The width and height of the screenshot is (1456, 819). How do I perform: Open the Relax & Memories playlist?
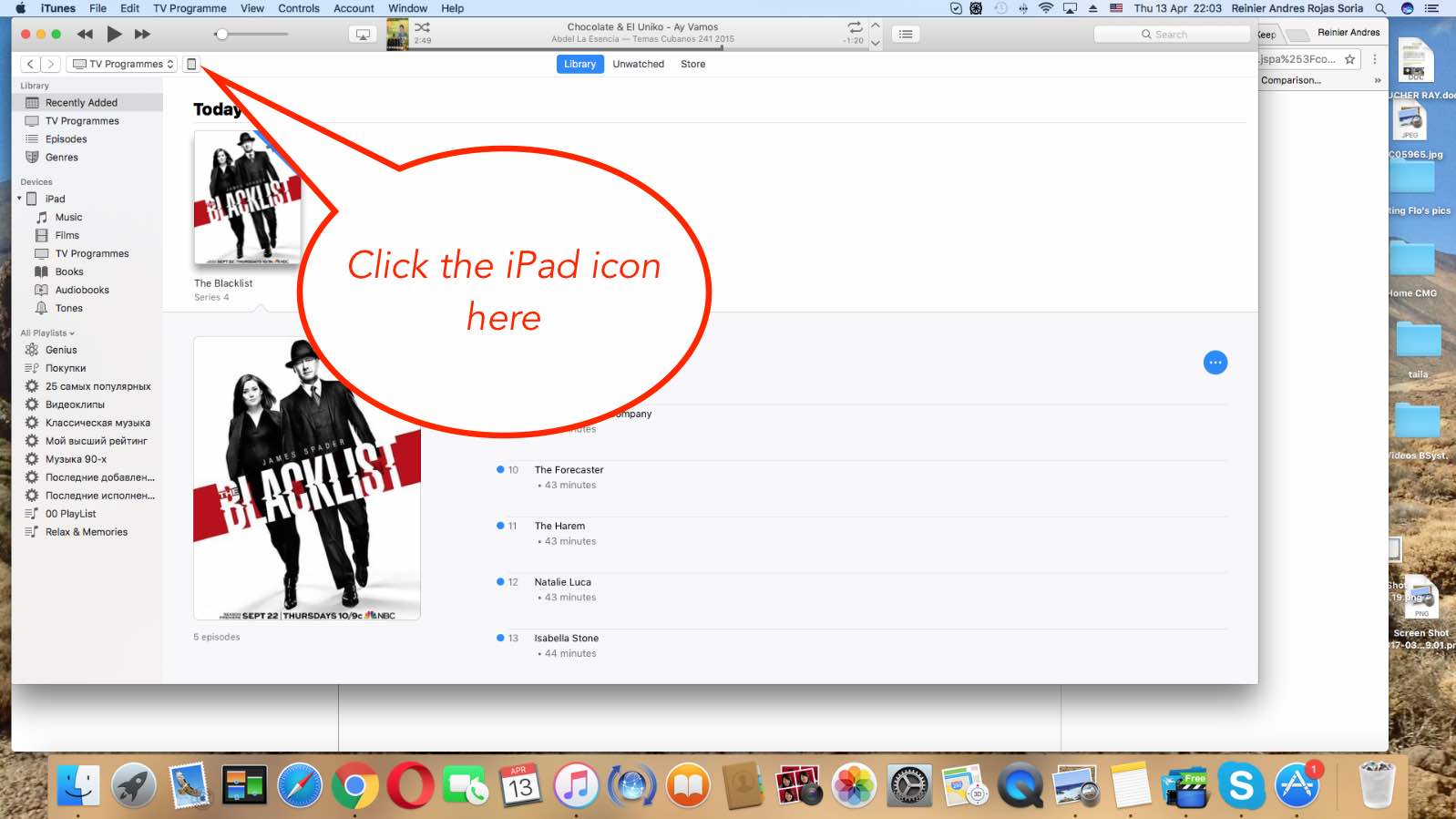coord(87,532)
